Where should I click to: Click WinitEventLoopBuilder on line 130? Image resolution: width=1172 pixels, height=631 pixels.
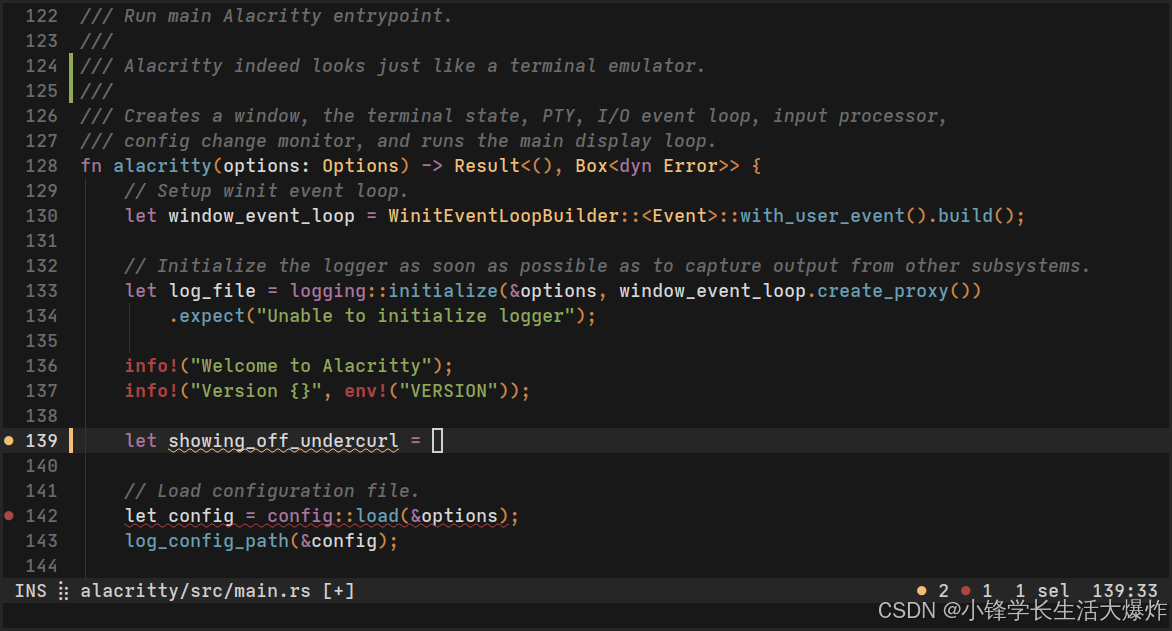[x=504, y=216]
